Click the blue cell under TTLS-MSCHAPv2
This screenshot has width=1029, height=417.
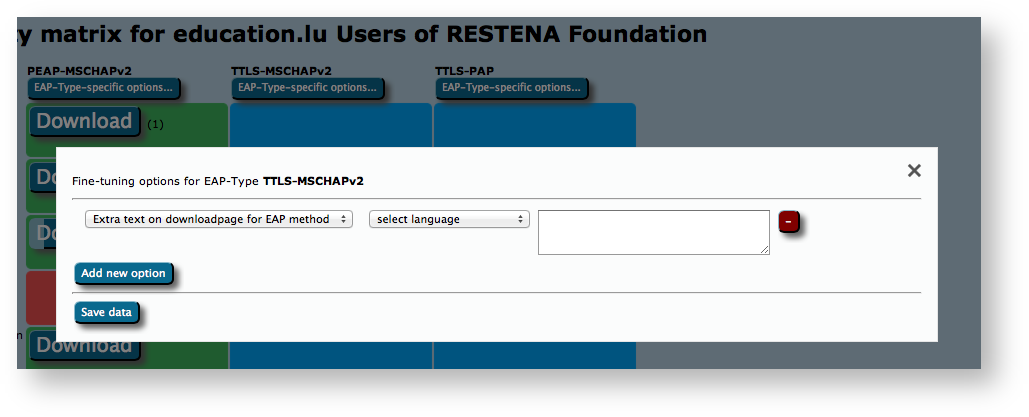pos(330,125)
